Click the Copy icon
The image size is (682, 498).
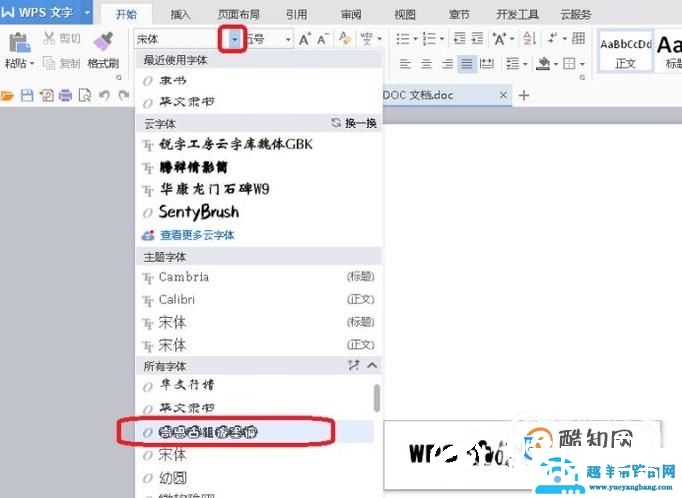49,63
